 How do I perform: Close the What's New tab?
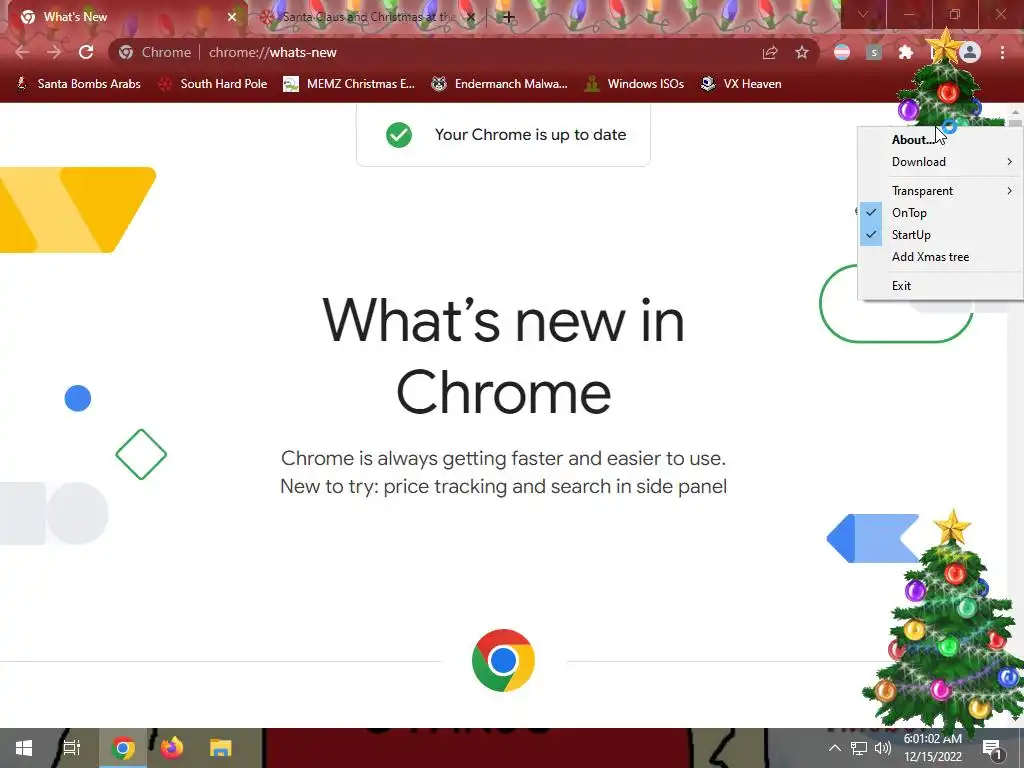232,17
